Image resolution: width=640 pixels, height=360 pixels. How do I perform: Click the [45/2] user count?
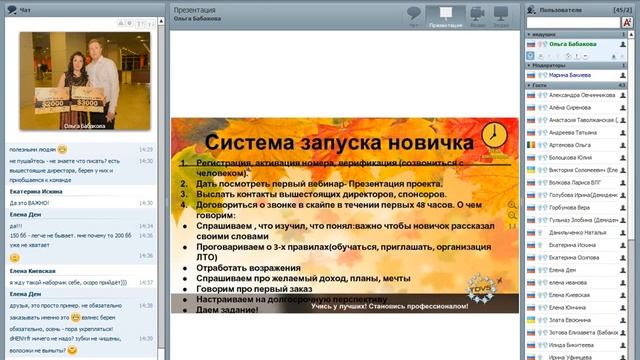(622, 10)
